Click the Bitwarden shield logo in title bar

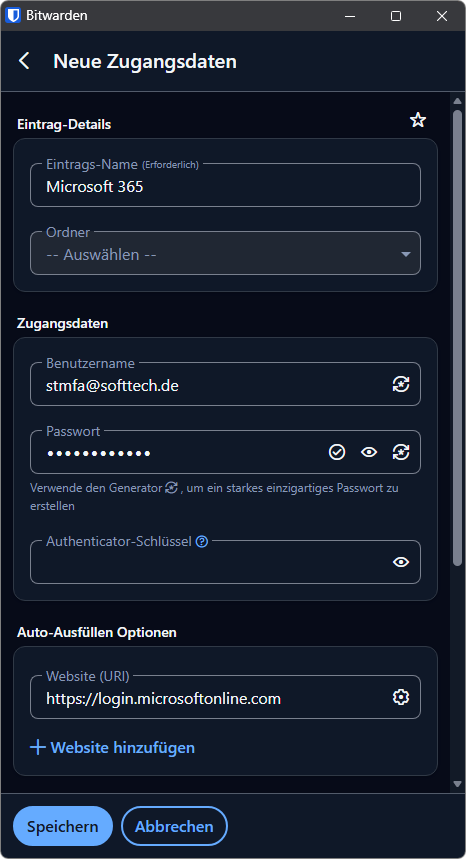point(13,15)
